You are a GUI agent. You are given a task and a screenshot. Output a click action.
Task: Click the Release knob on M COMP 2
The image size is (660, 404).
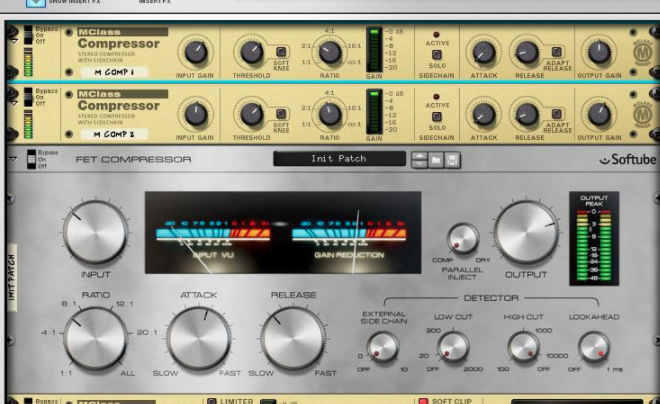(x=527, y=114)
